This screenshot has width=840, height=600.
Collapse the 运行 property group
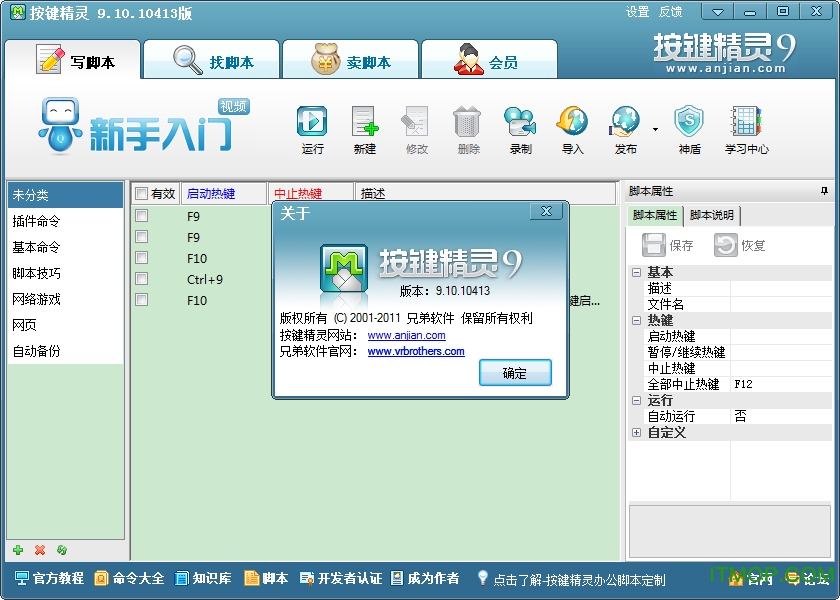(636, 400)
